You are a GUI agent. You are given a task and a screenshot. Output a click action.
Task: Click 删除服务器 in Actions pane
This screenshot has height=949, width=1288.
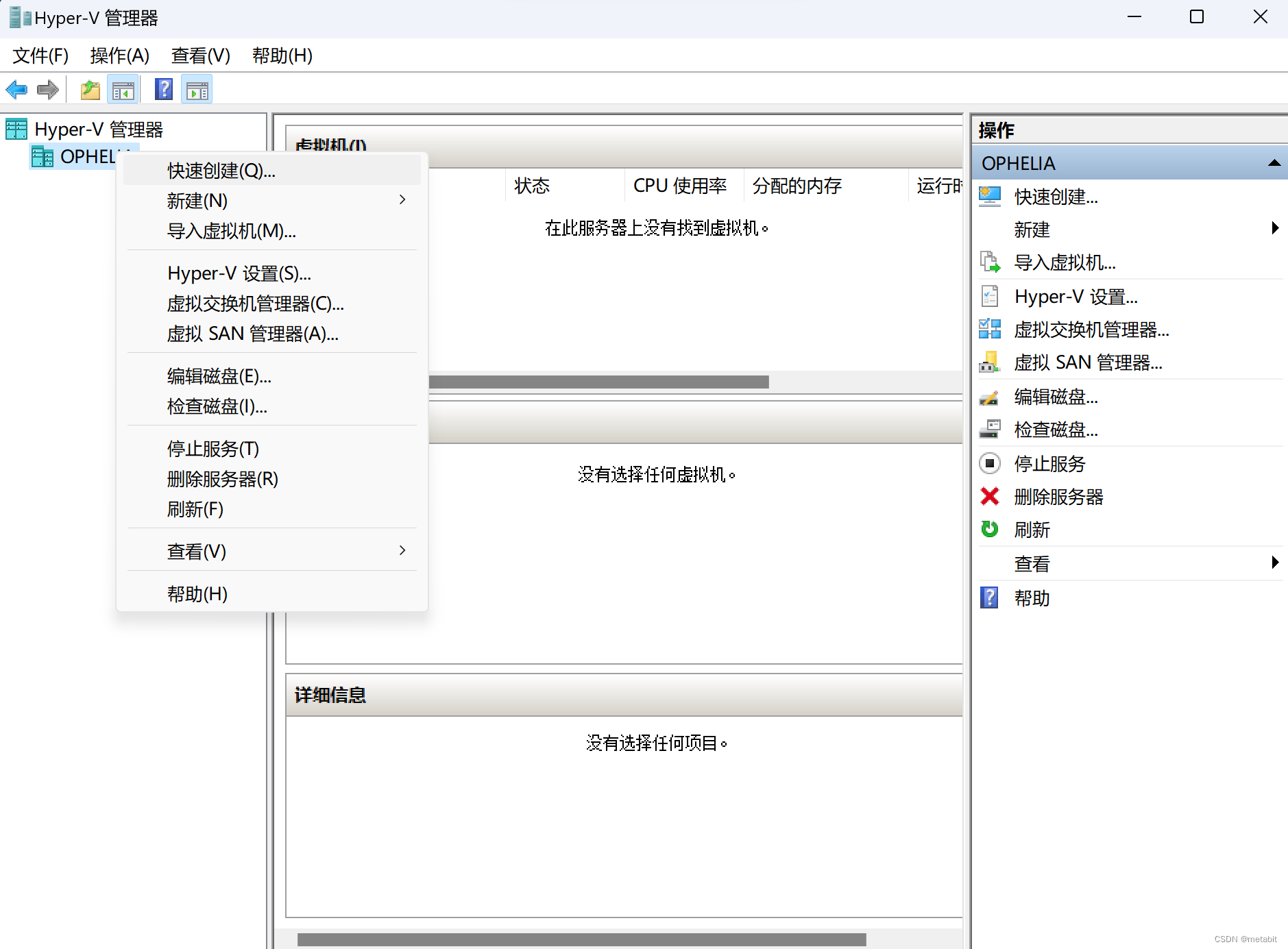[1059, 497]
